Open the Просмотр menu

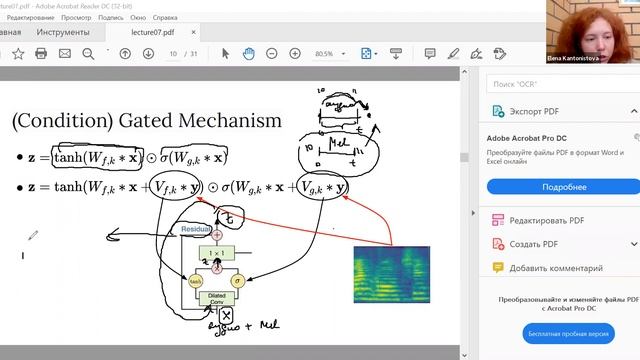pyautogui.click(x=76, y=18)
